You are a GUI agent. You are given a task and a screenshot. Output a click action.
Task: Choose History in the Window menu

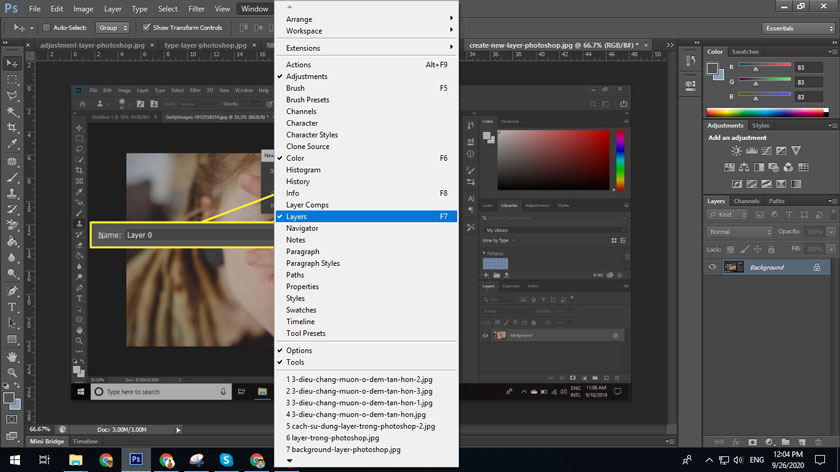click(366, 181)
